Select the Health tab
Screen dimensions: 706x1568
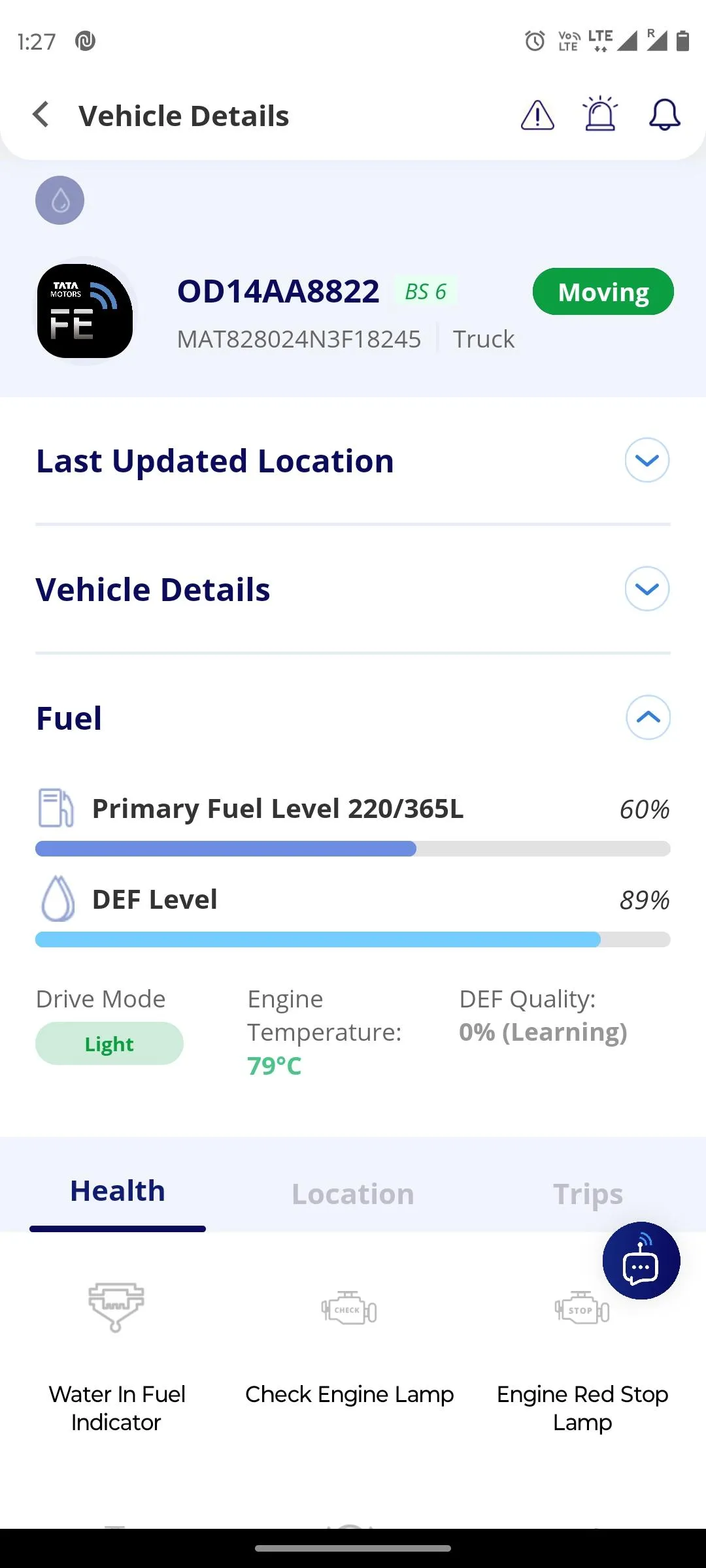(118, 1191)
